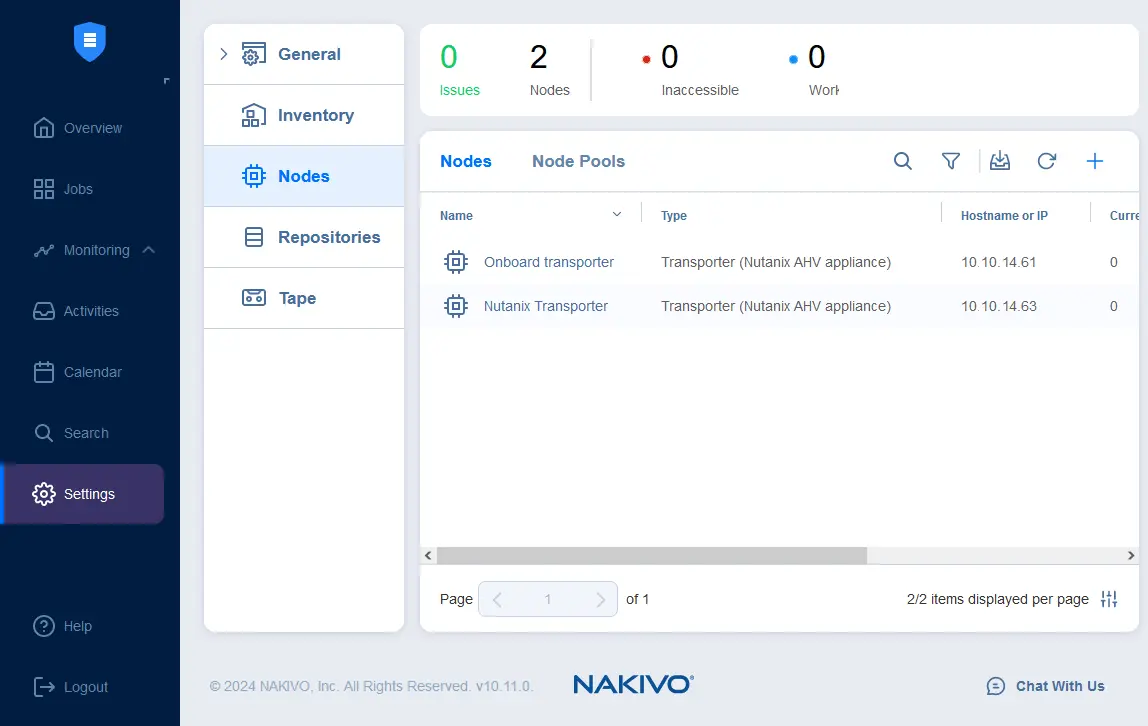Go to the next page arrow

coord(600,600)
